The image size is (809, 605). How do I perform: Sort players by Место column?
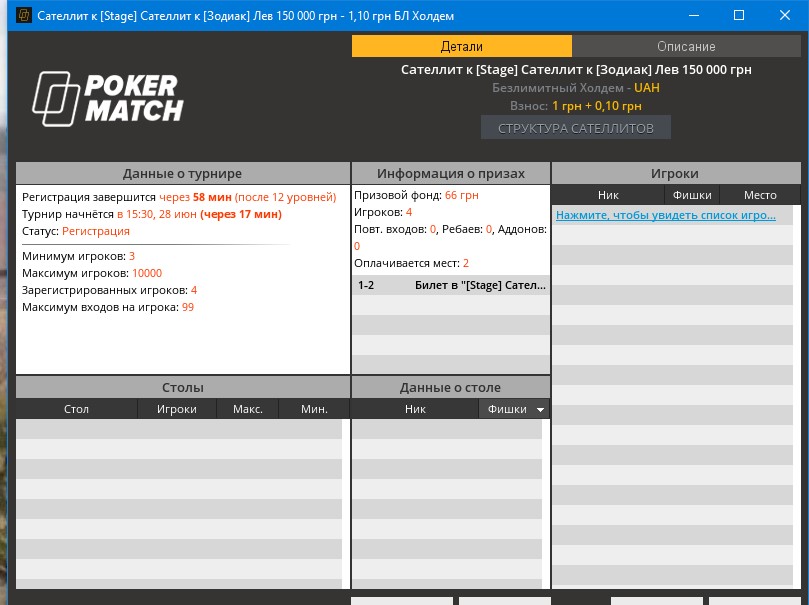pos(760,195)
